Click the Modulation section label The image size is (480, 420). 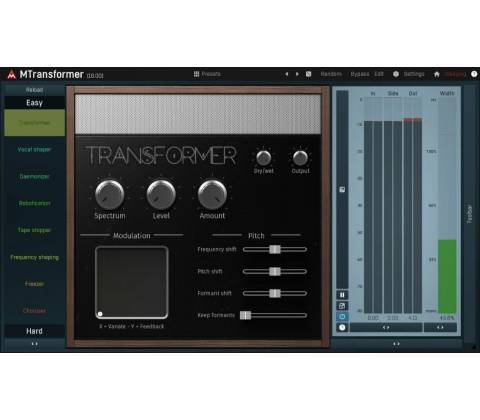point(132,236)
